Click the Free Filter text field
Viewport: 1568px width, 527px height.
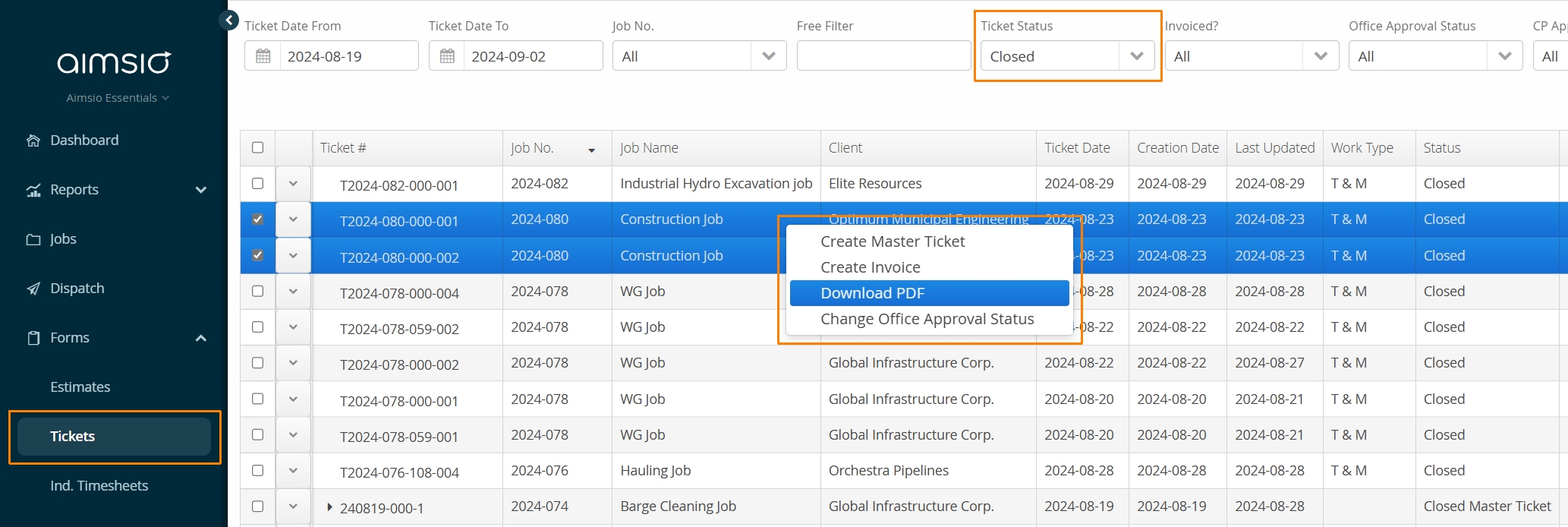pyautogui.click(x=884, y=56)
